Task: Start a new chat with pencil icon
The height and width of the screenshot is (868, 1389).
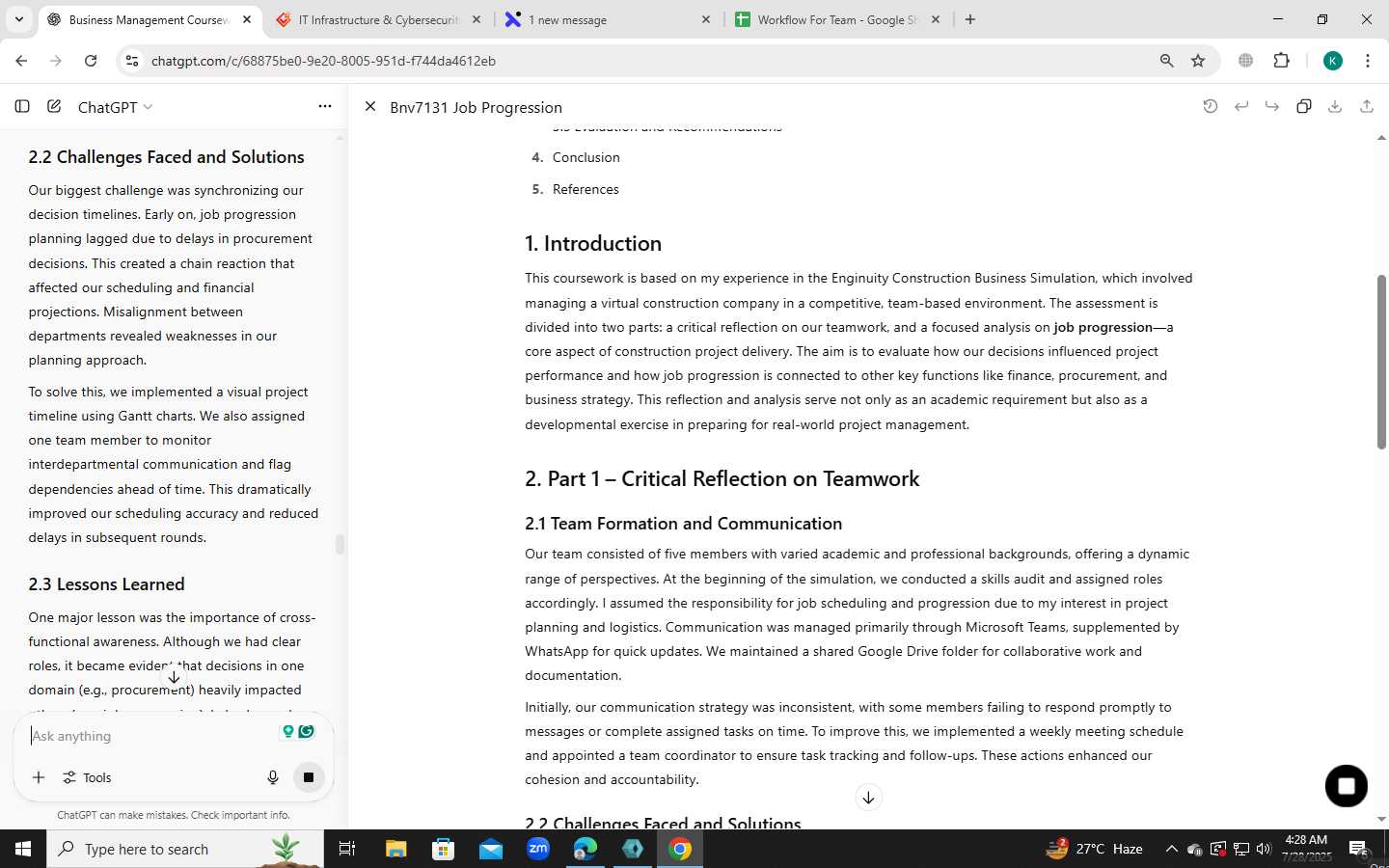Action: (54, 106)
